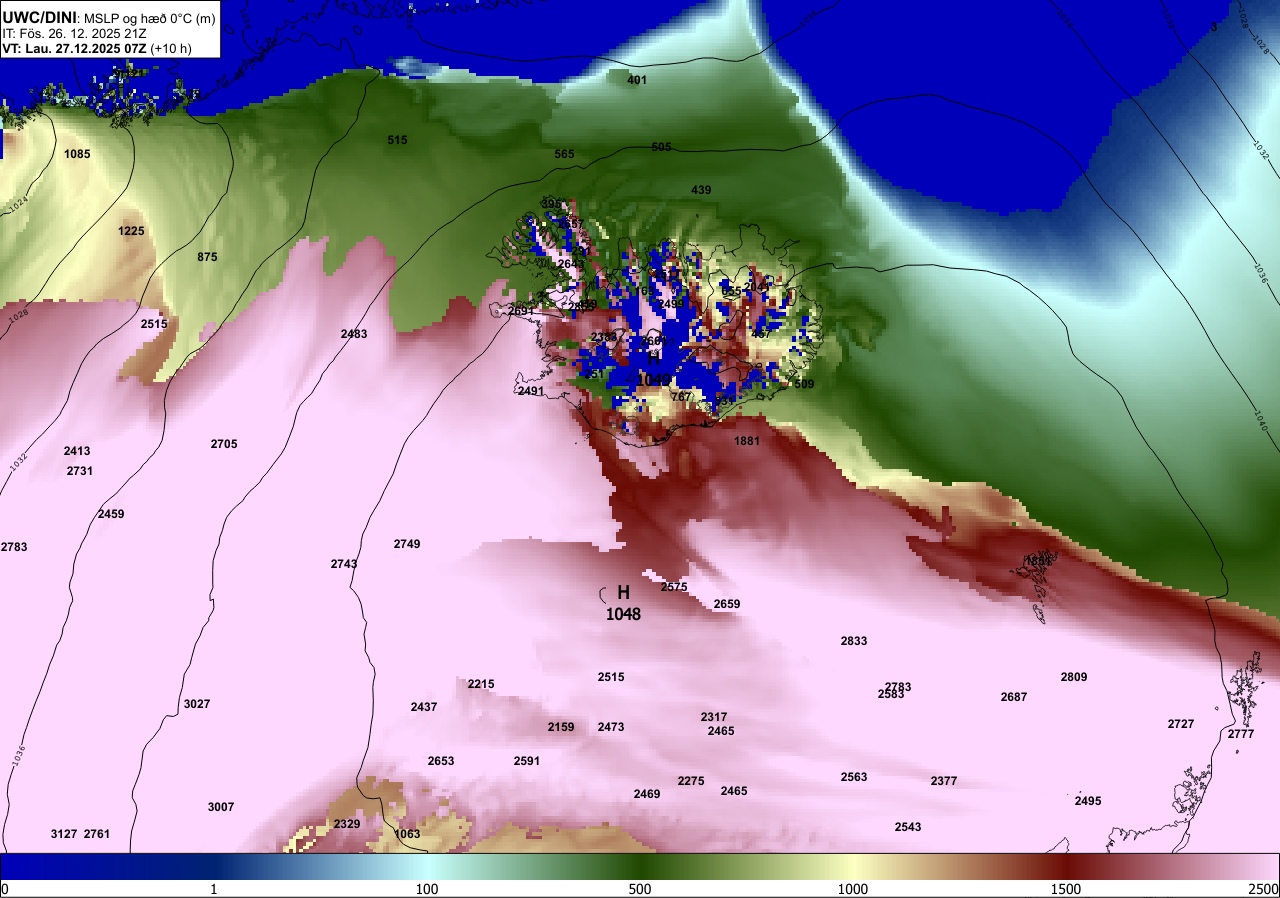The height and width of the screenshot is (898, 1280).
Task: Click the colour scale label '1000'
Action: [853, 889]
